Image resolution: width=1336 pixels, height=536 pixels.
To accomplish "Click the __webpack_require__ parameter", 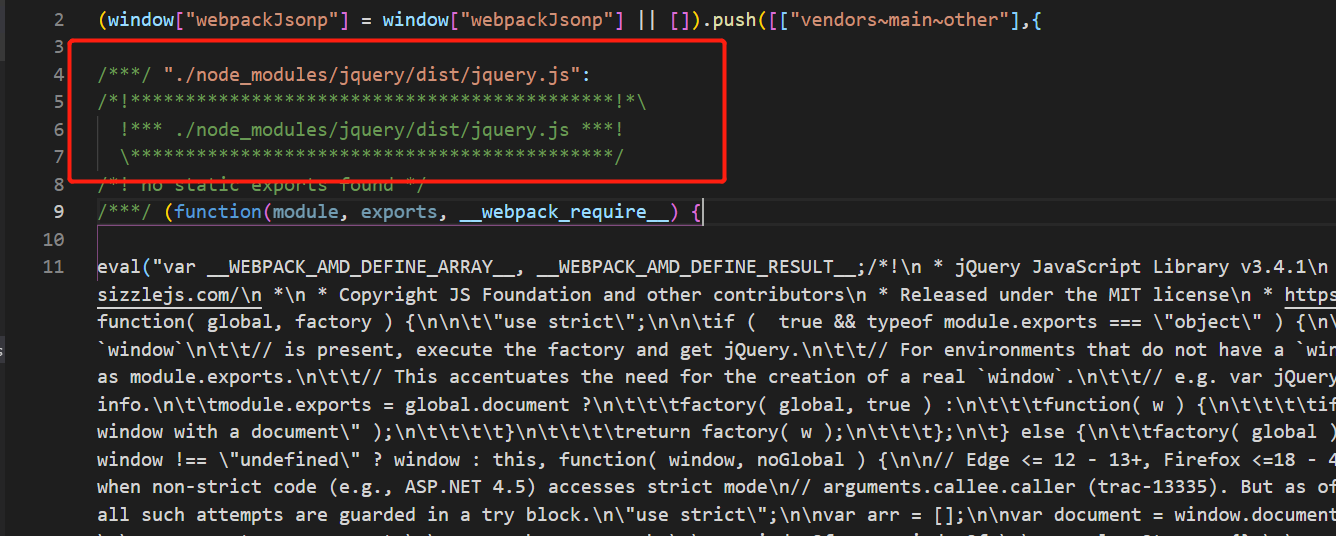I will point(564,212).
